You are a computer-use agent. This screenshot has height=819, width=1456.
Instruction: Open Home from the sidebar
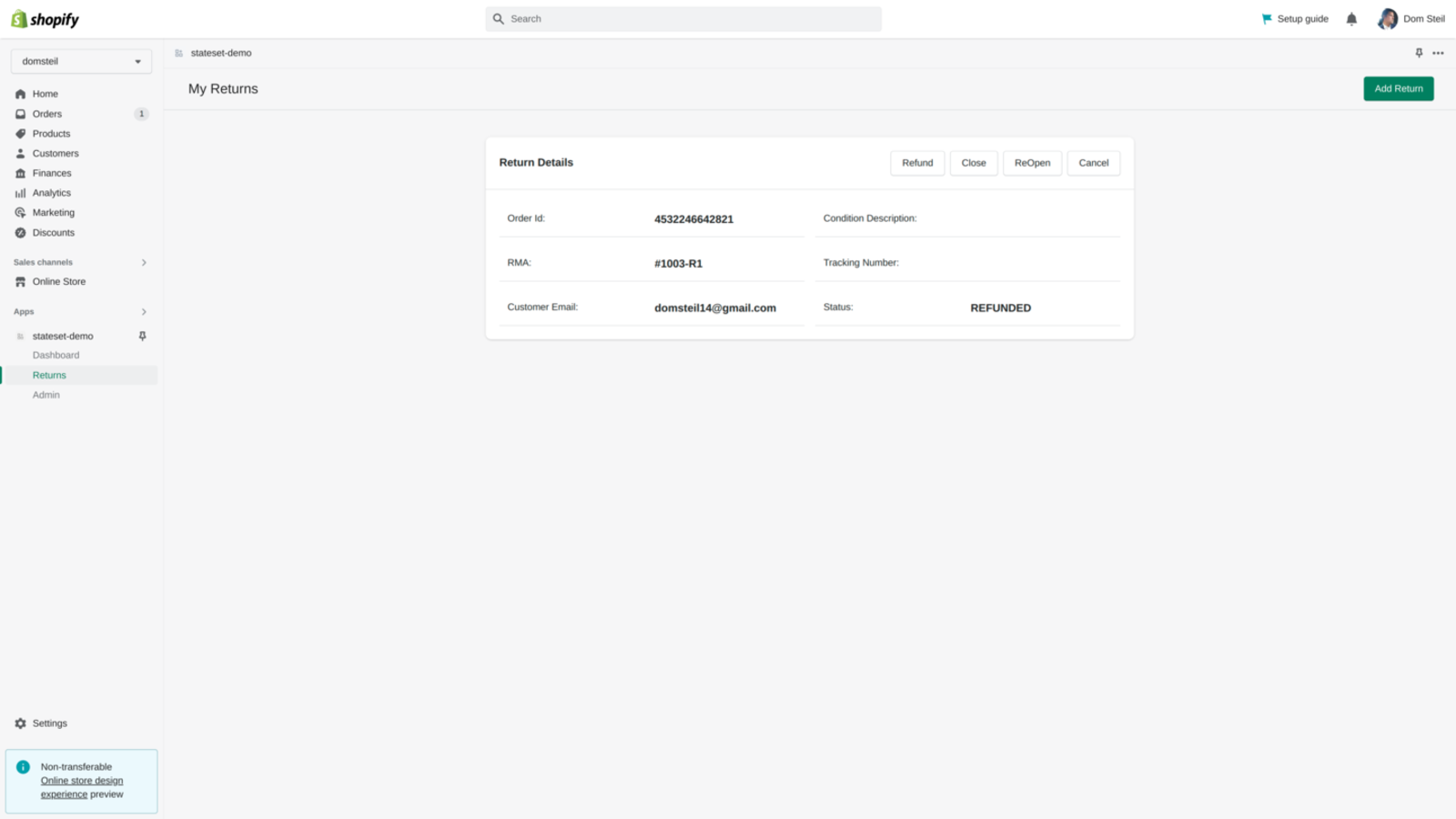[44, 94]
